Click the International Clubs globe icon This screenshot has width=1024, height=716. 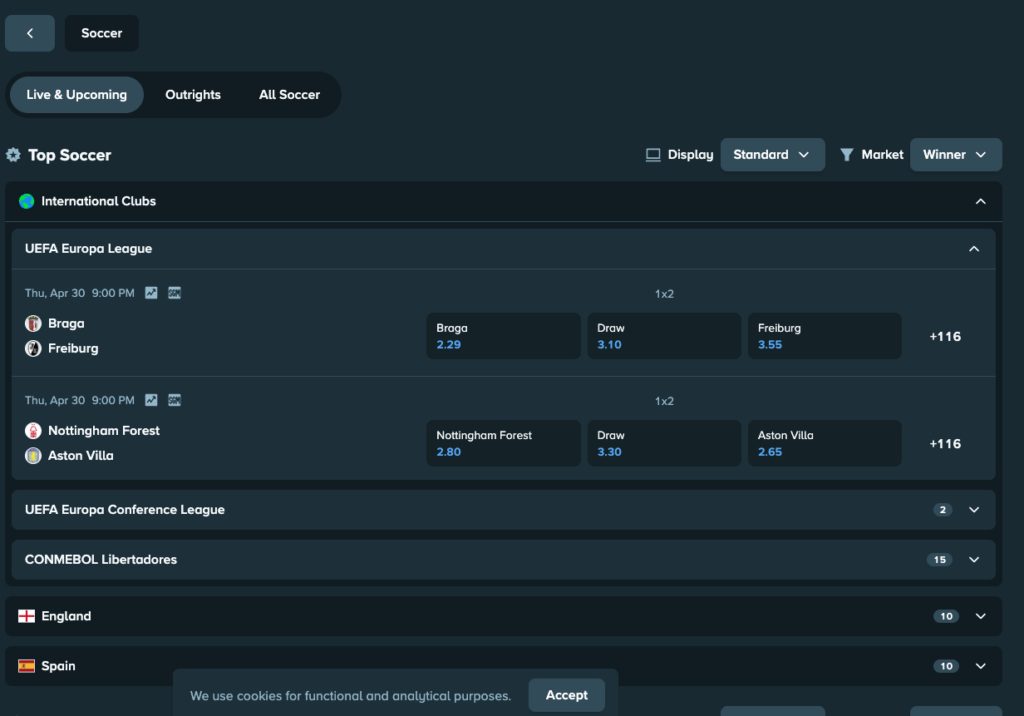click(x=27, y=201)
